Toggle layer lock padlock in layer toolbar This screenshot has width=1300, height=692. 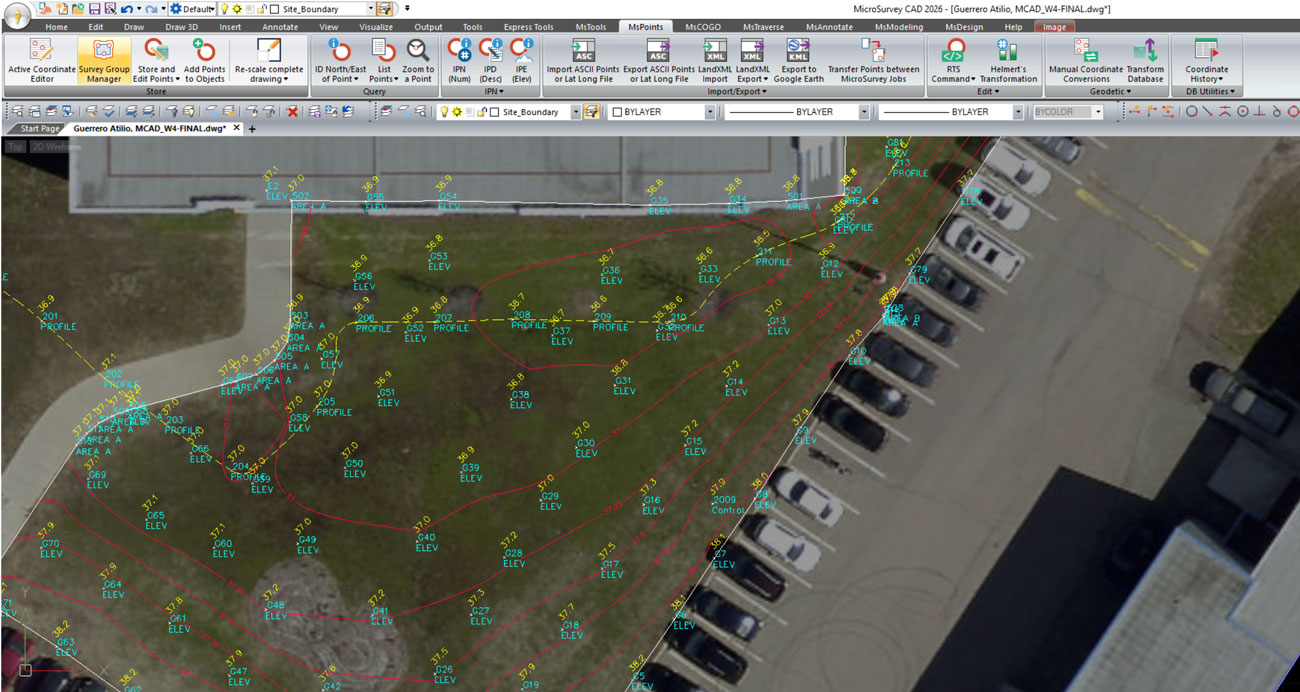coord(481,112)
